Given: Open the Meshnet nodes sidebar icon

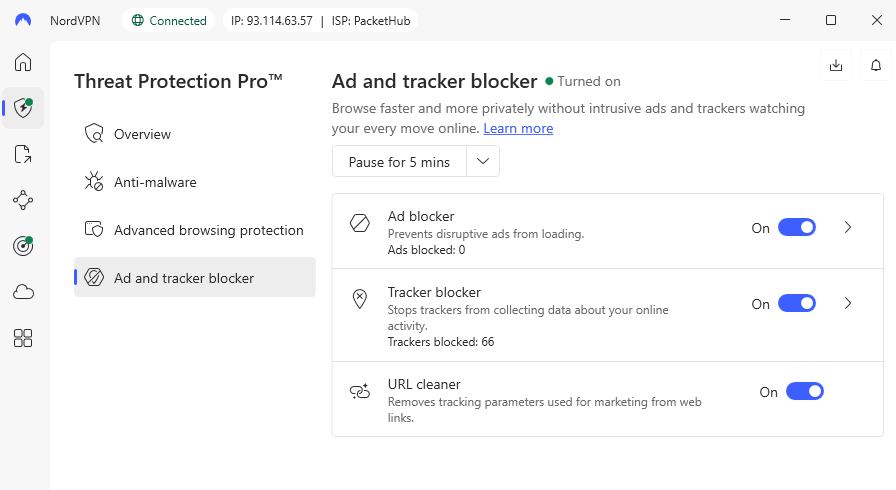Looking at the screenshot, I should coord(23,200).
